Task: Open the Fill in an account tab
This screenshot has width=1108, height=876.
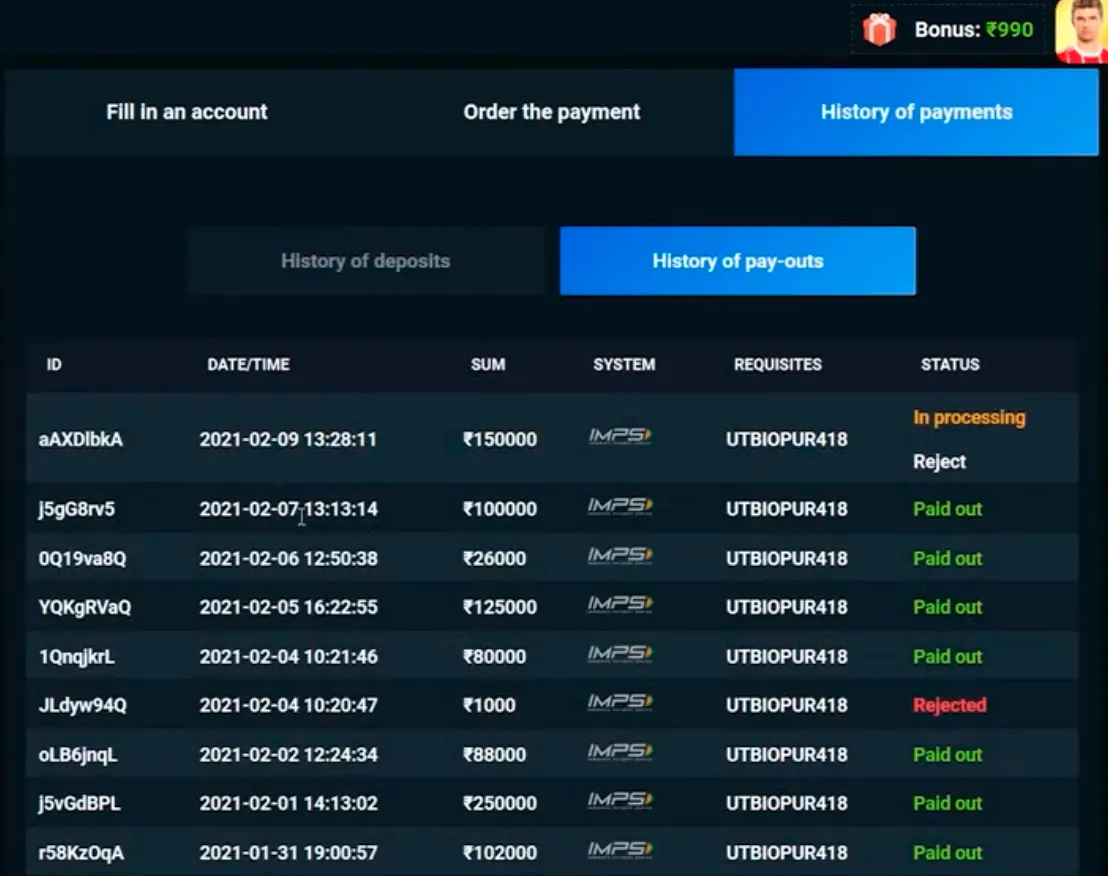Action: click(186, 112)
